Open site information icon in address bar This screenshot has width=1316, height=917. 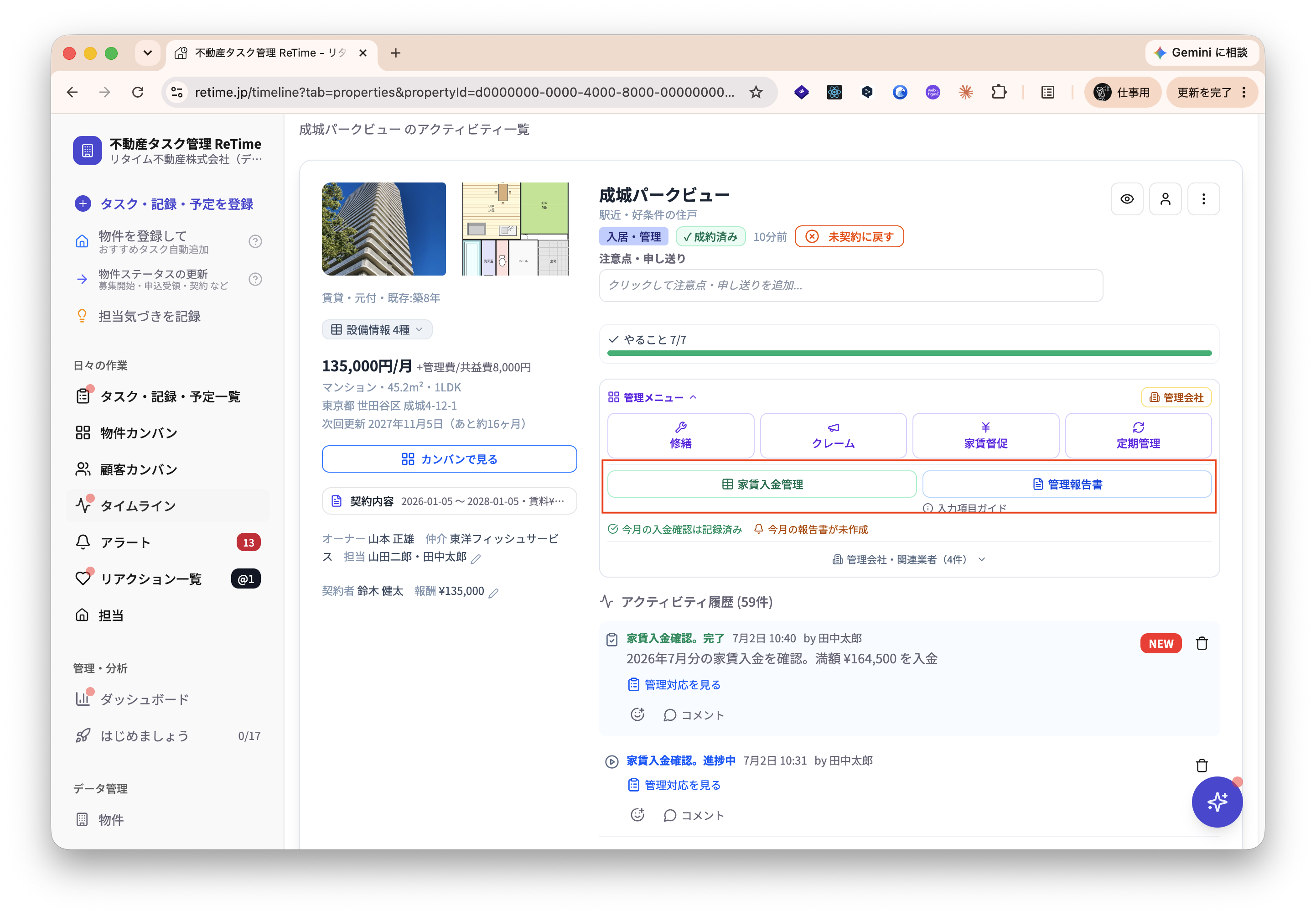(177, 92)
